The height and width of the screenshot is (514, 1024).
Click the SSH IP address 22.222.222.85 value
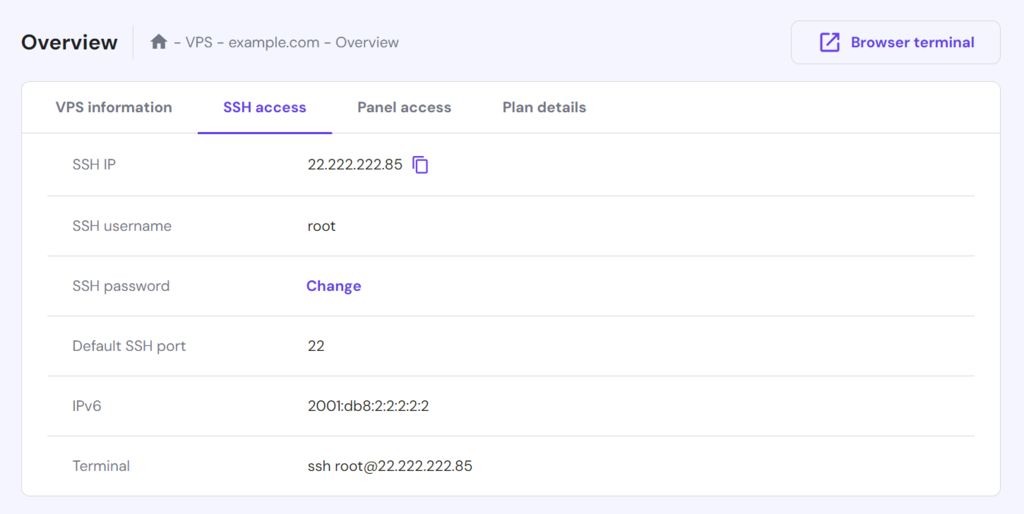click(x=355, y=165)
